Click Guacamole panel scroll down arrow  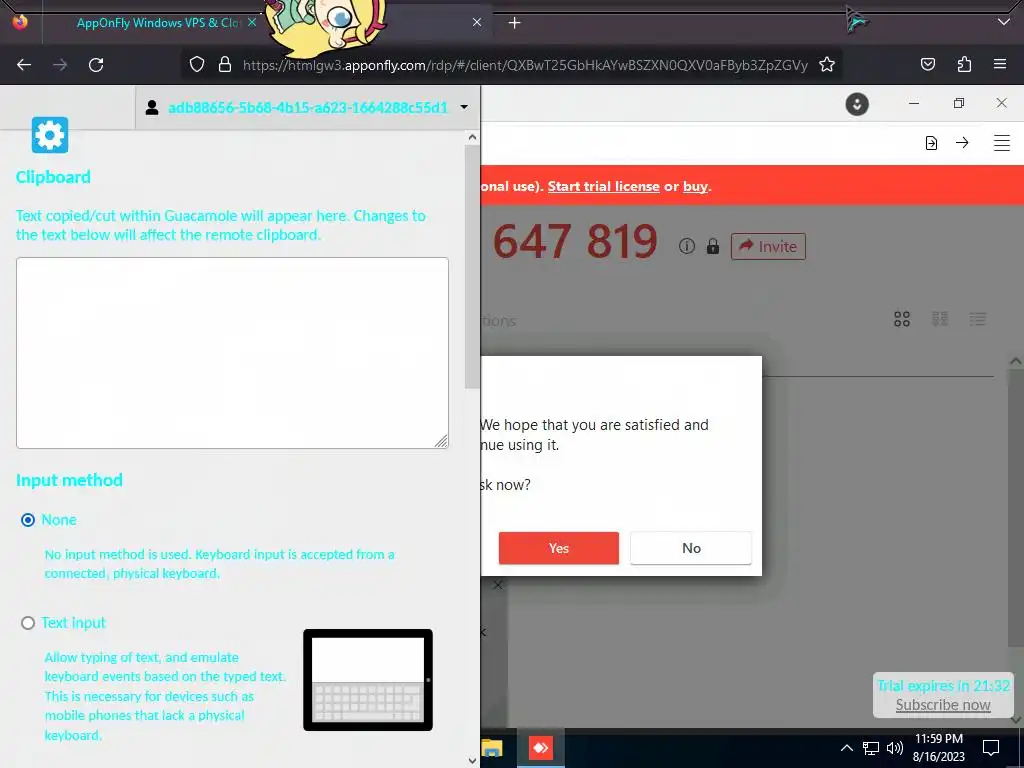click(472, 761)
